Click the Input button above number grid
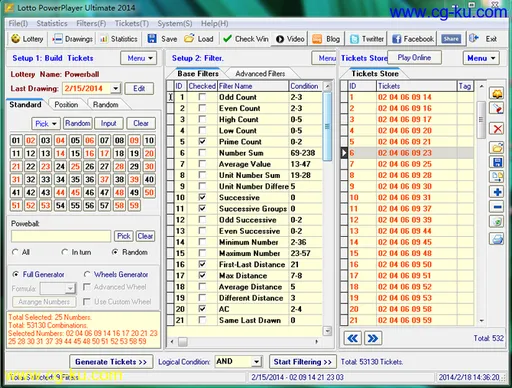This screenshot has width=512, height=388. click(x=109, y=124)
